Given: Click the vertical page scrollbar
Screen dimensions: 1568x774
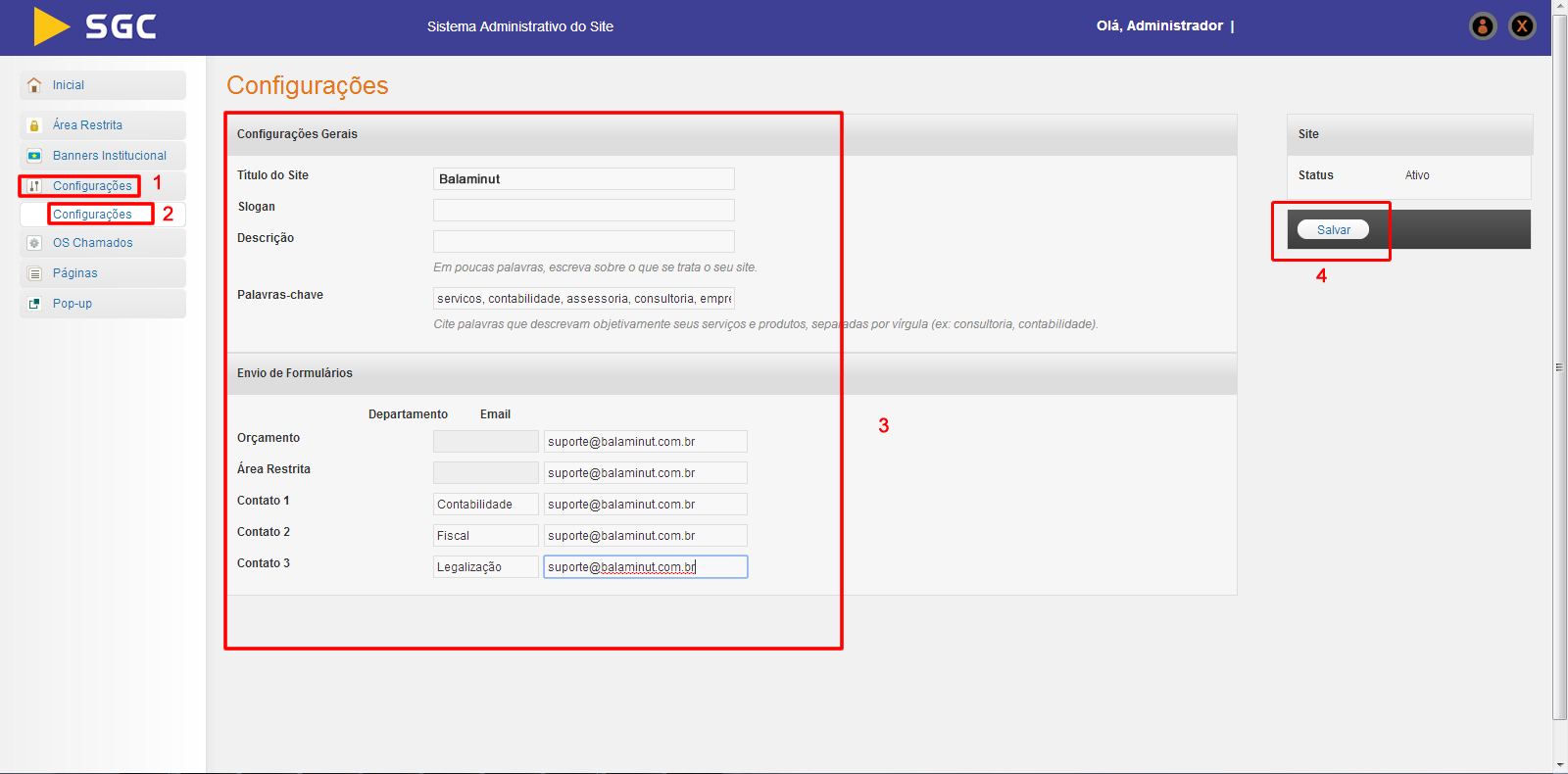Looking at the screenshot, I should tap(1559, 367).
